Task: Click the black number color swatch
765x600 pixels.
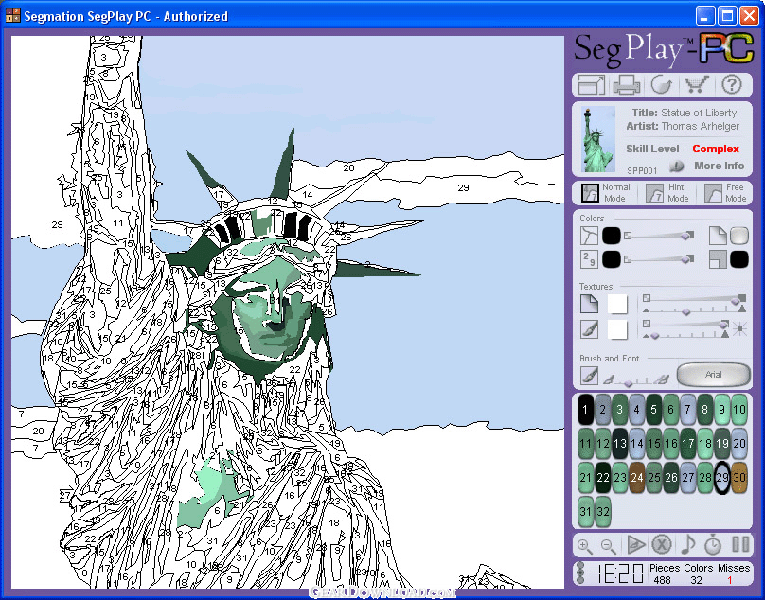Action: (x=611, y=260)
